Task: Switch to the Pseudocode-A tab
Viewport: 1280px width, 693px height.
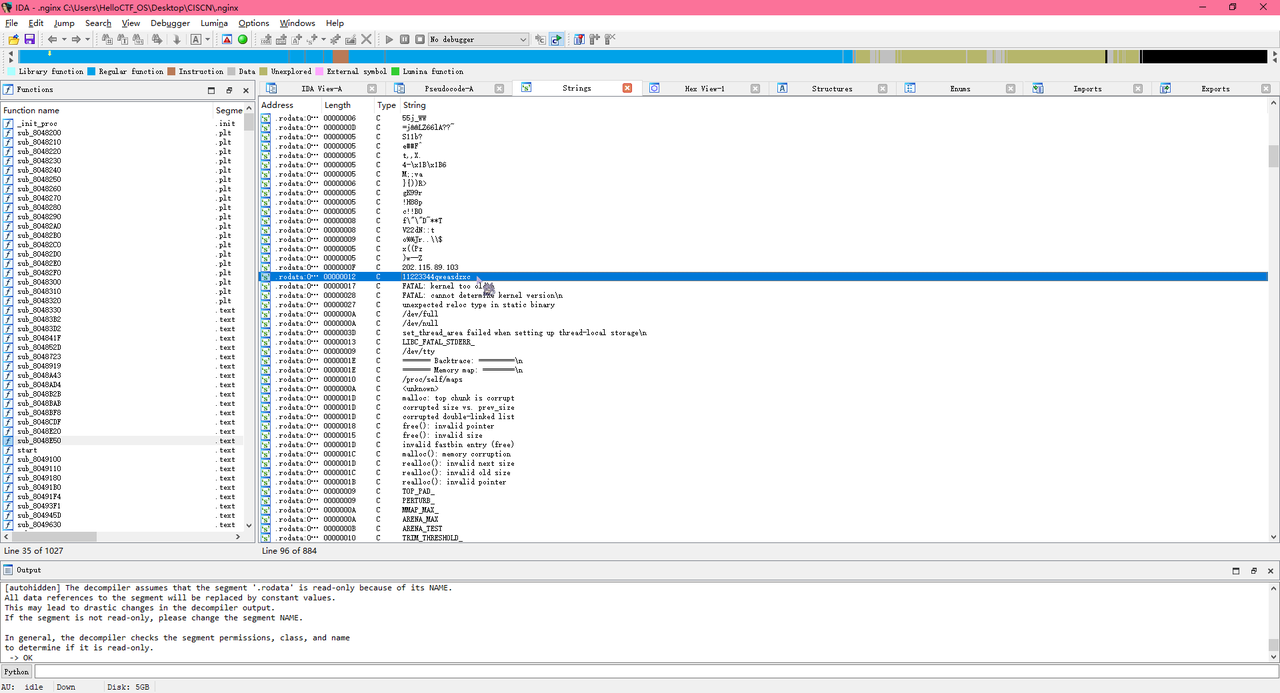Action: tap(449, 88)
